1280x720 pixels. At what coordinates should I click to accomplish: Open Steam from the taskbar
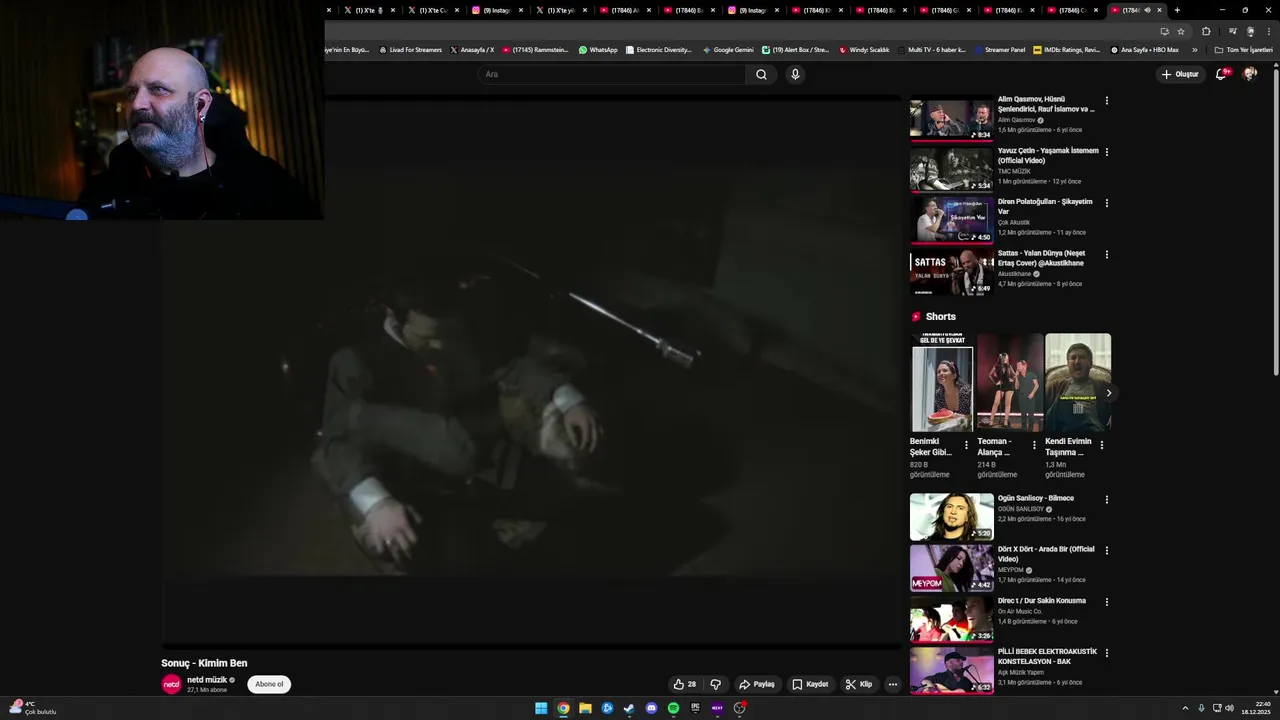pos(629,708)
